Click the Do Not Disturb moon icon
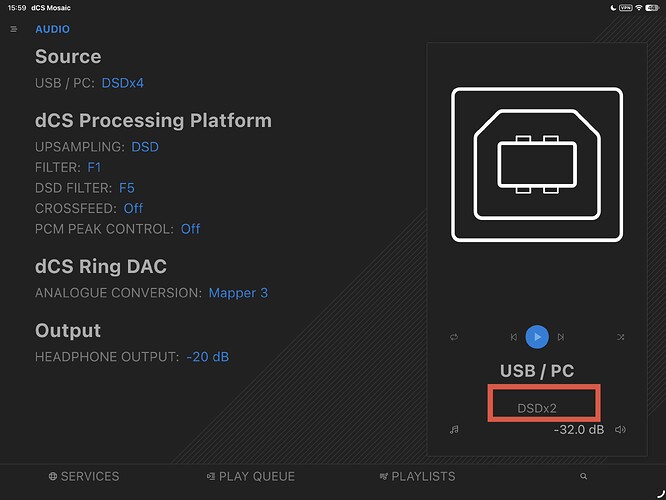 613,8
